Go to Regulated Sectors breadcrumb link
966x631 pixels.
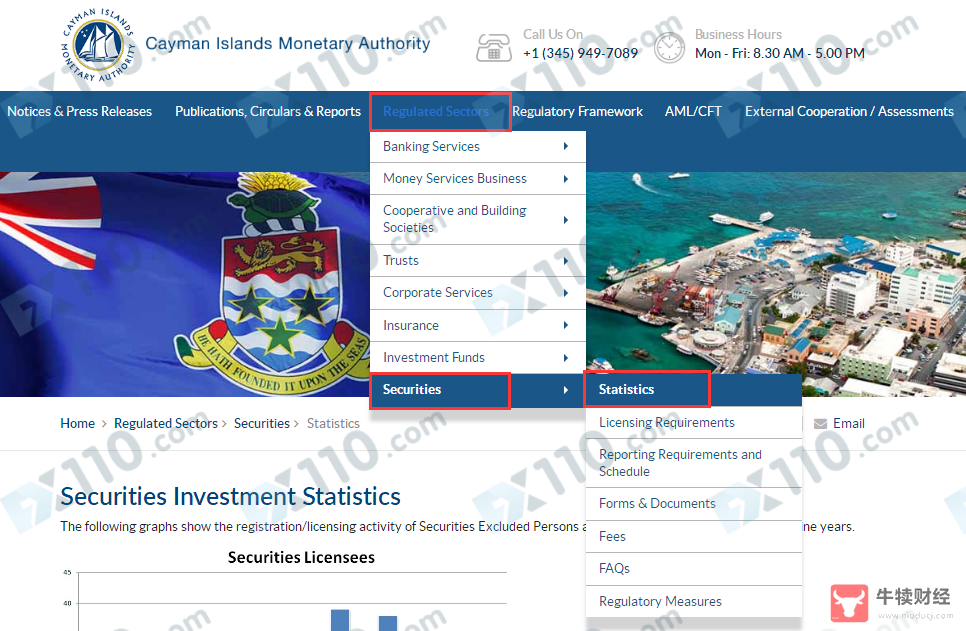coord(166,423)
